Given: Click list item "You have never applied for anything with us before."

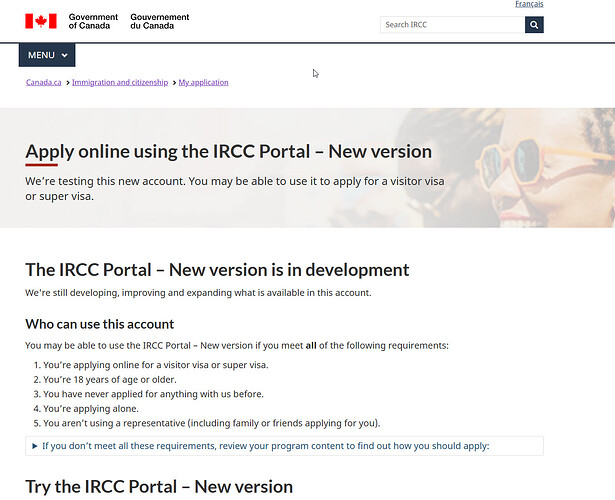Looking at the screenshot, I should [153, 394].
